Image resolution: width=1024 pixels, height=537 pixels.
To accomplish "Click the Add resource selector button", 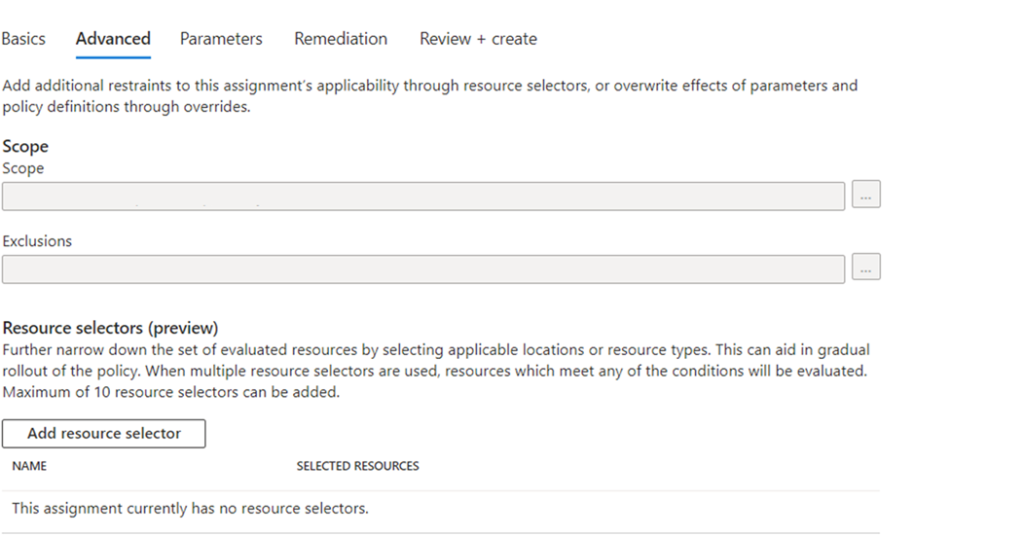I will click(x=104, y=434).
